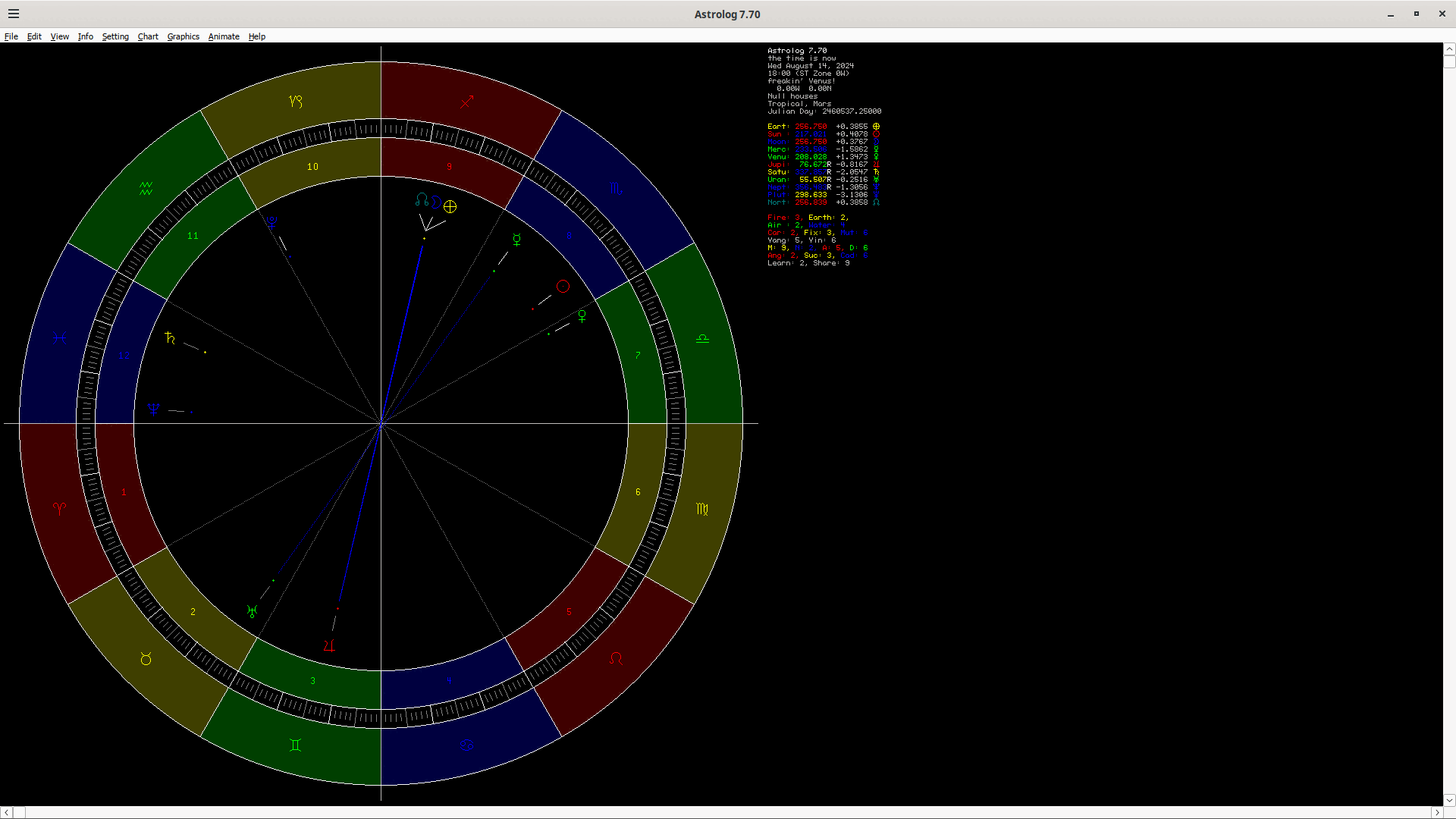Click the Taurus sign glyph on the outer ring
The width and height of the screenshot is (1456, 819).
click(146, 659)
